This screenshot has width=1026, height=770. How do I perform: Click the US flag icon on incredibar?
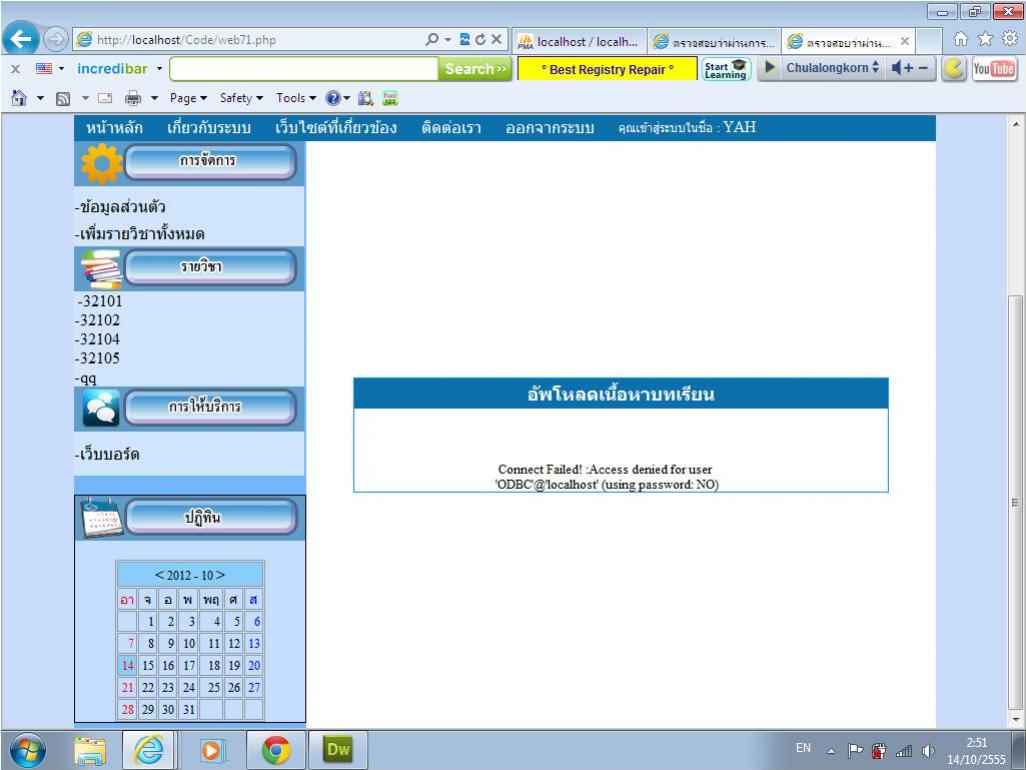click(x=44, y=68)
